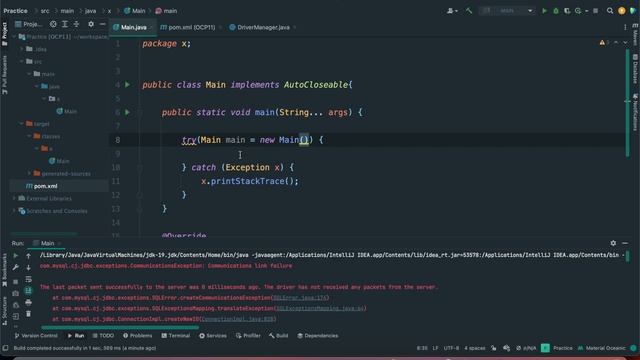Open the Problems tool tab

138,336
